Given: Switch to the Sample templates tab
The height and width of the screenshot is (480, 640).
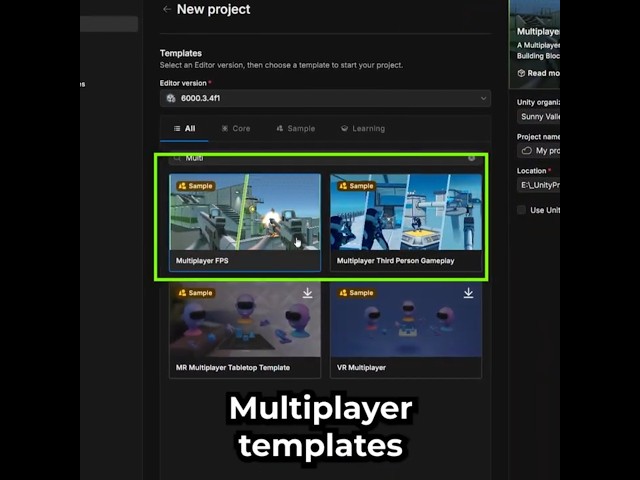Looking at the screenshot, I should (x=296, y=129).
